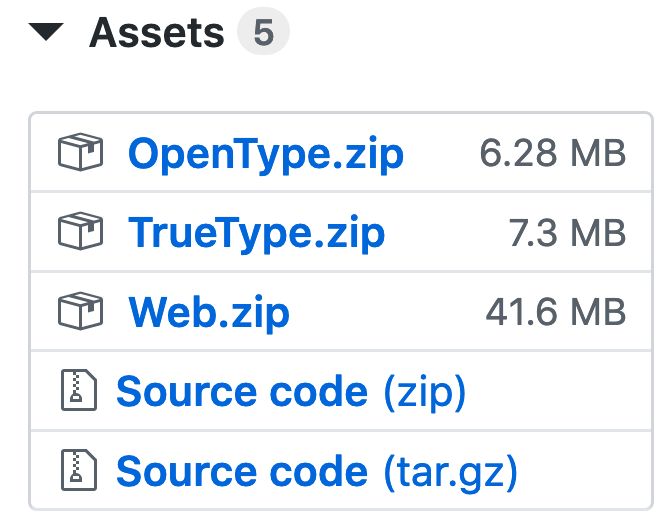Viewport: 672px width, 525px height.
Task: Click the package icon beside Web.zip
Action: 81,311
